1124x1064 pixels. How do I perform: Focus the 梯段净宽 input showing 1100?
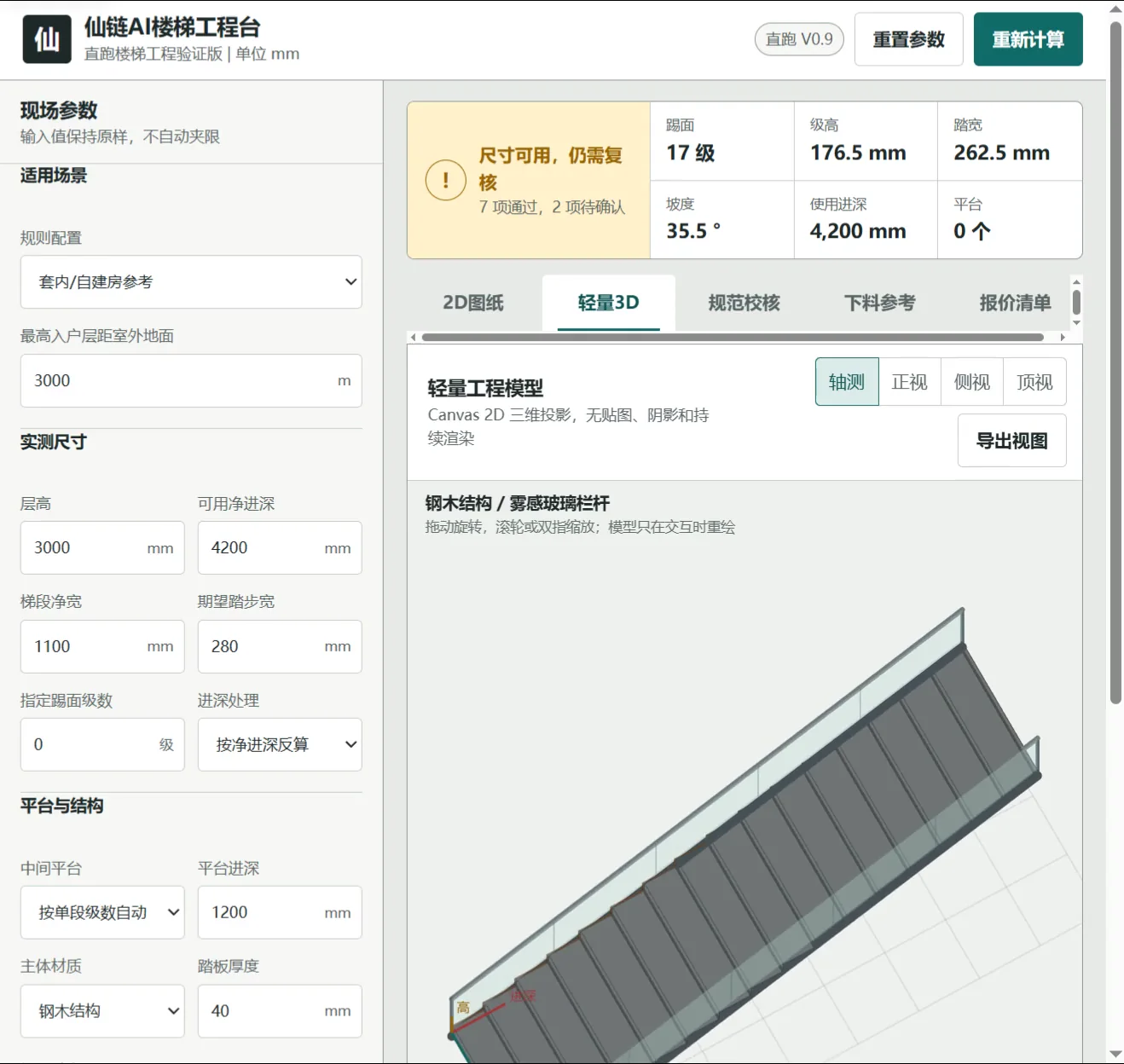click(x=102, y=646)
